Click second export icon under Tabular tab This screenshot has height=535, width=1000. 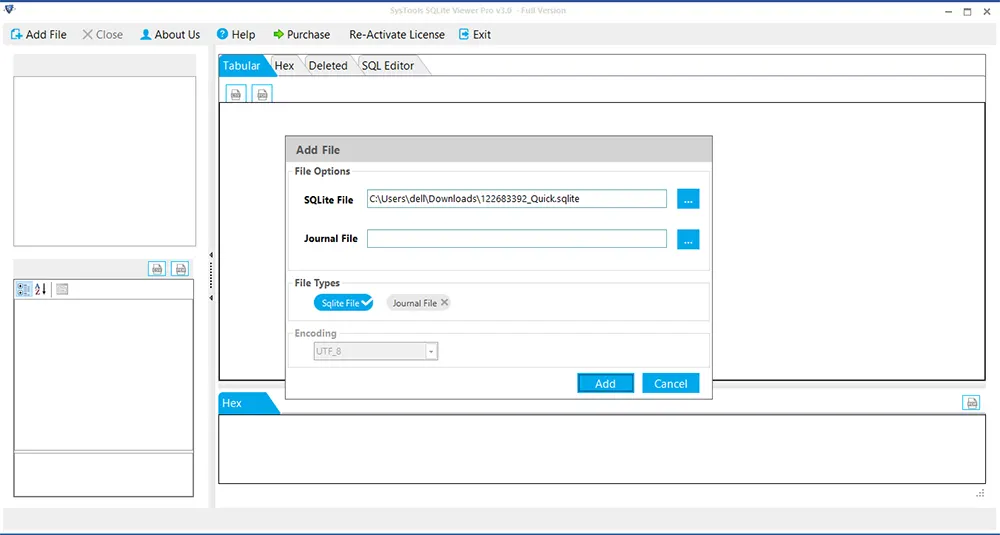(262, 94)
